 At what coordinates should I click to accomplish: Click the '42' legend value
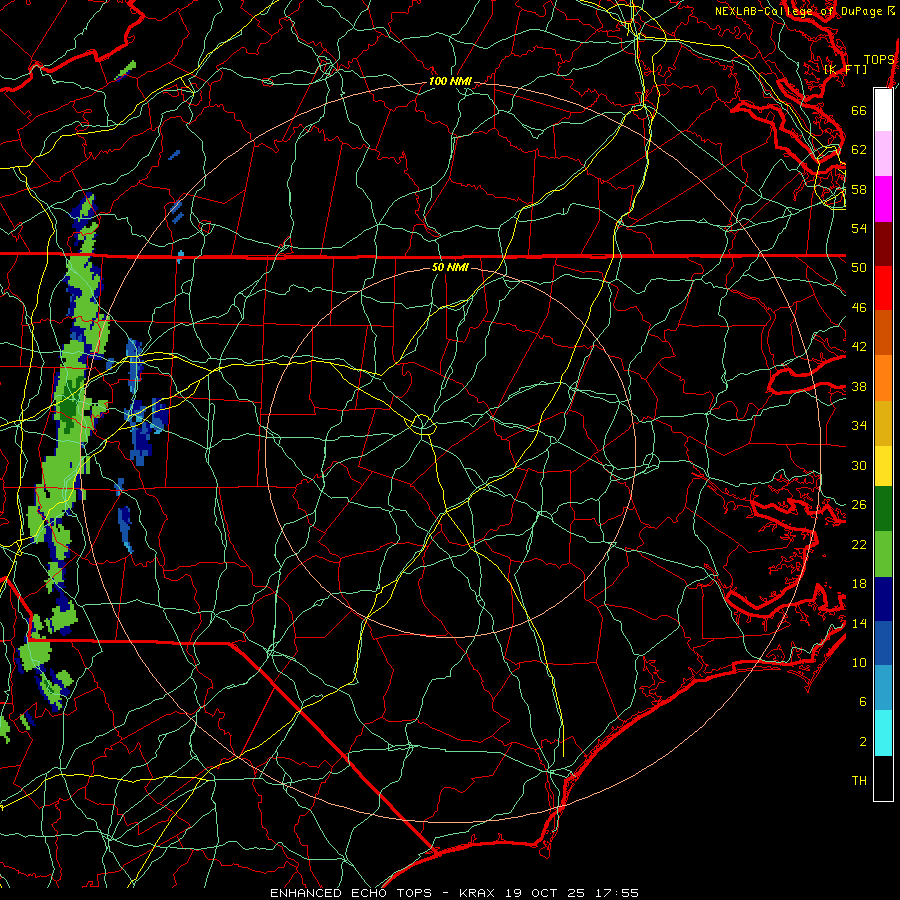click(x=859, y=347)
